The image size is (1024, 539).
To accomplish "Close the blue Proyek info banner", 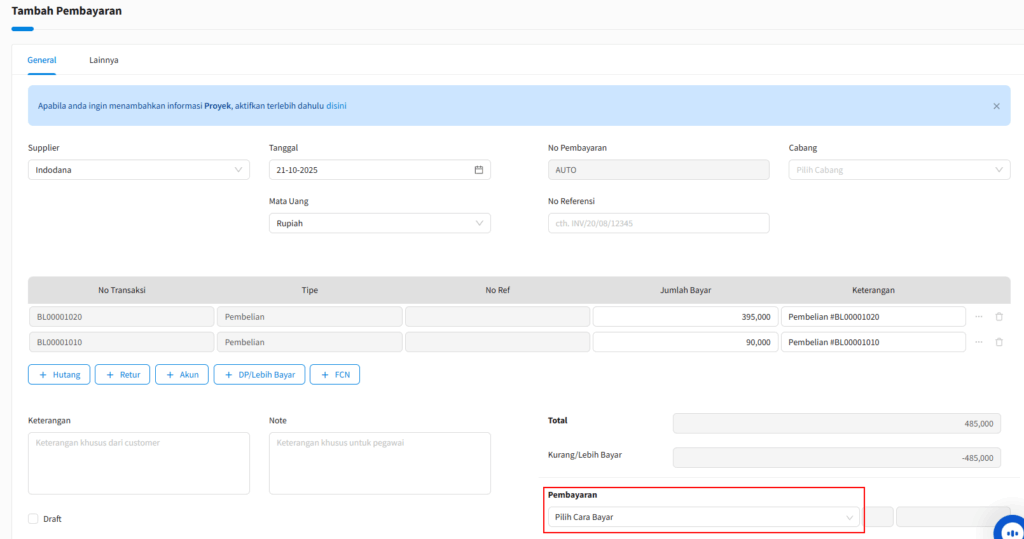I will [x=996, y=105].
